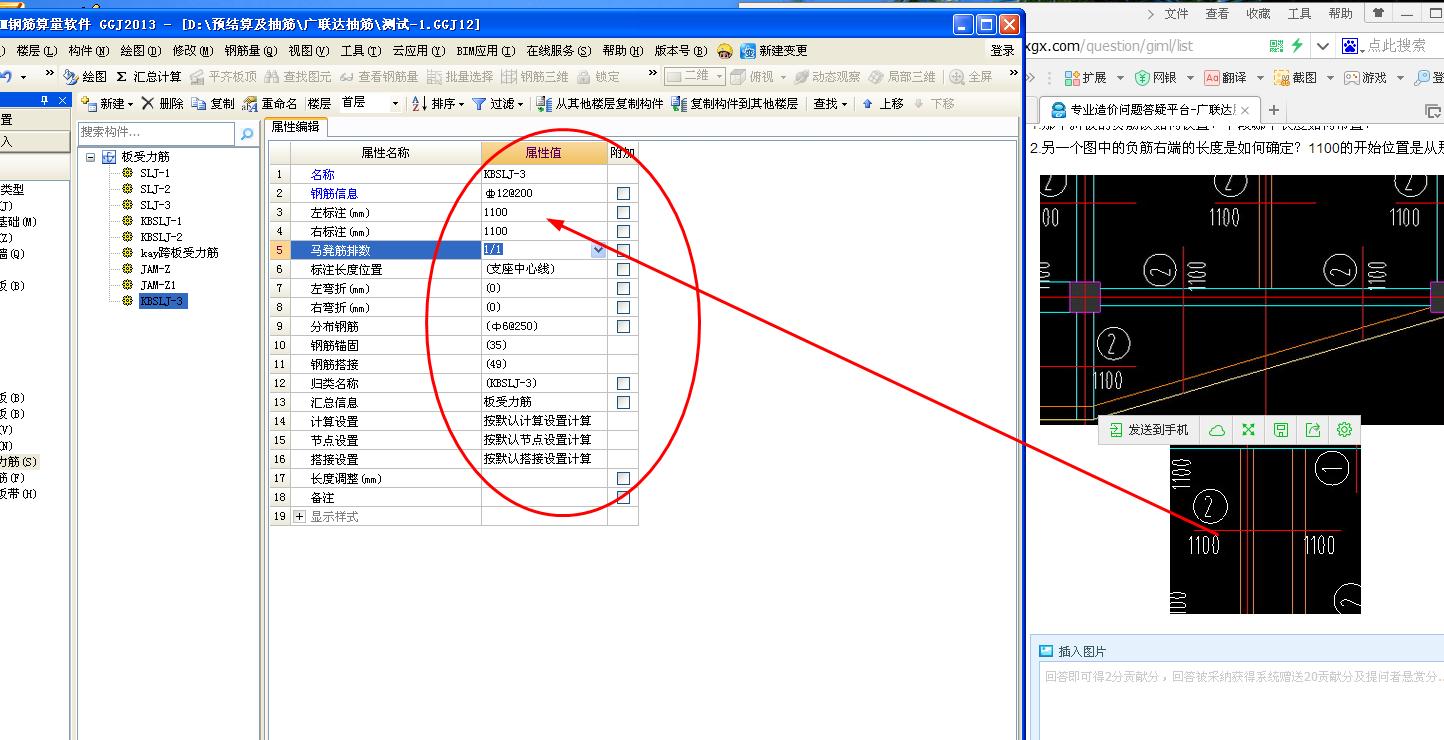Open the 扩展 dropdown arrow in browser
The height and width of the screenshot is (740, 1444).
click(1119, 77)
